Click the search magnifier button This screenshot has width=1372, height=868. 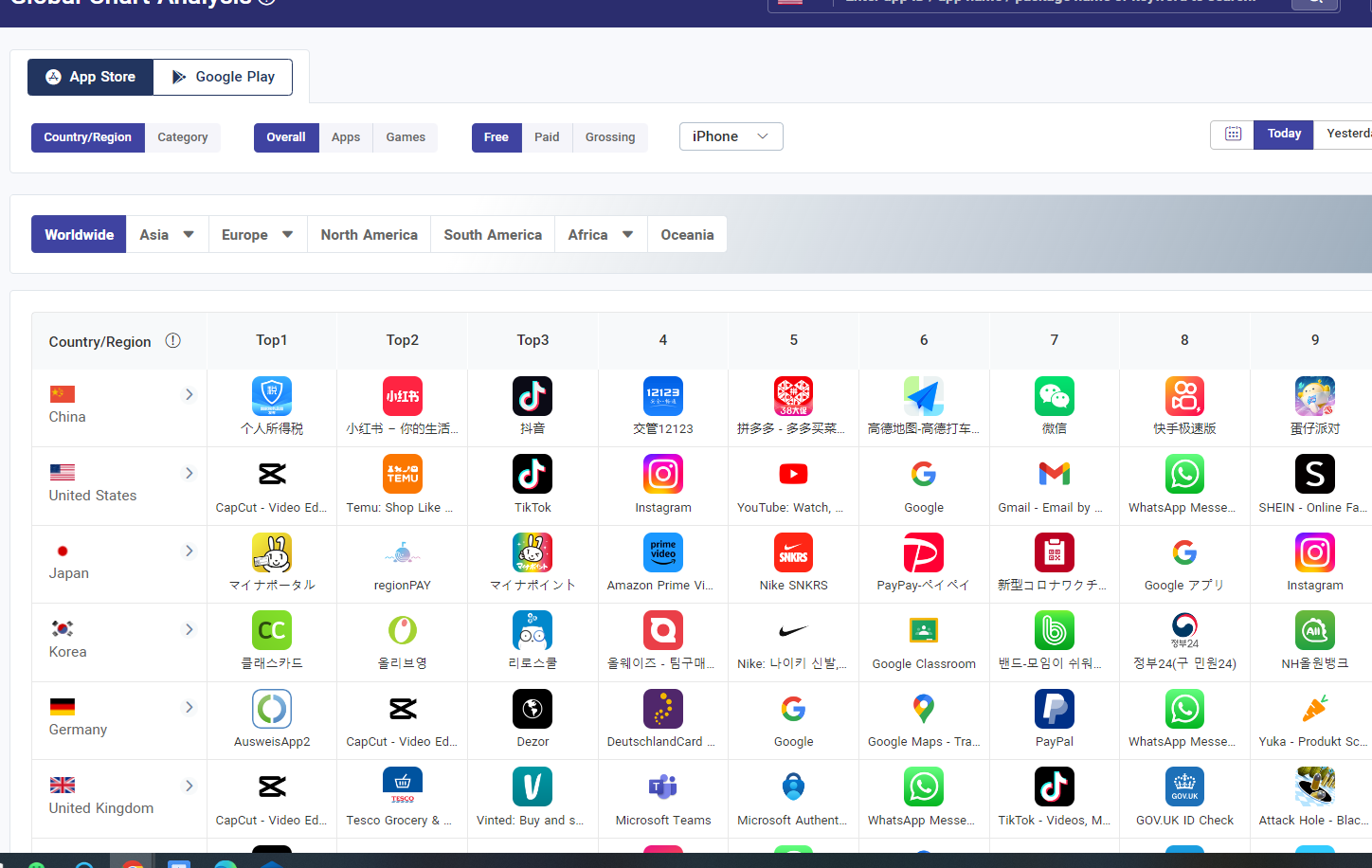tap(1316, 3)
